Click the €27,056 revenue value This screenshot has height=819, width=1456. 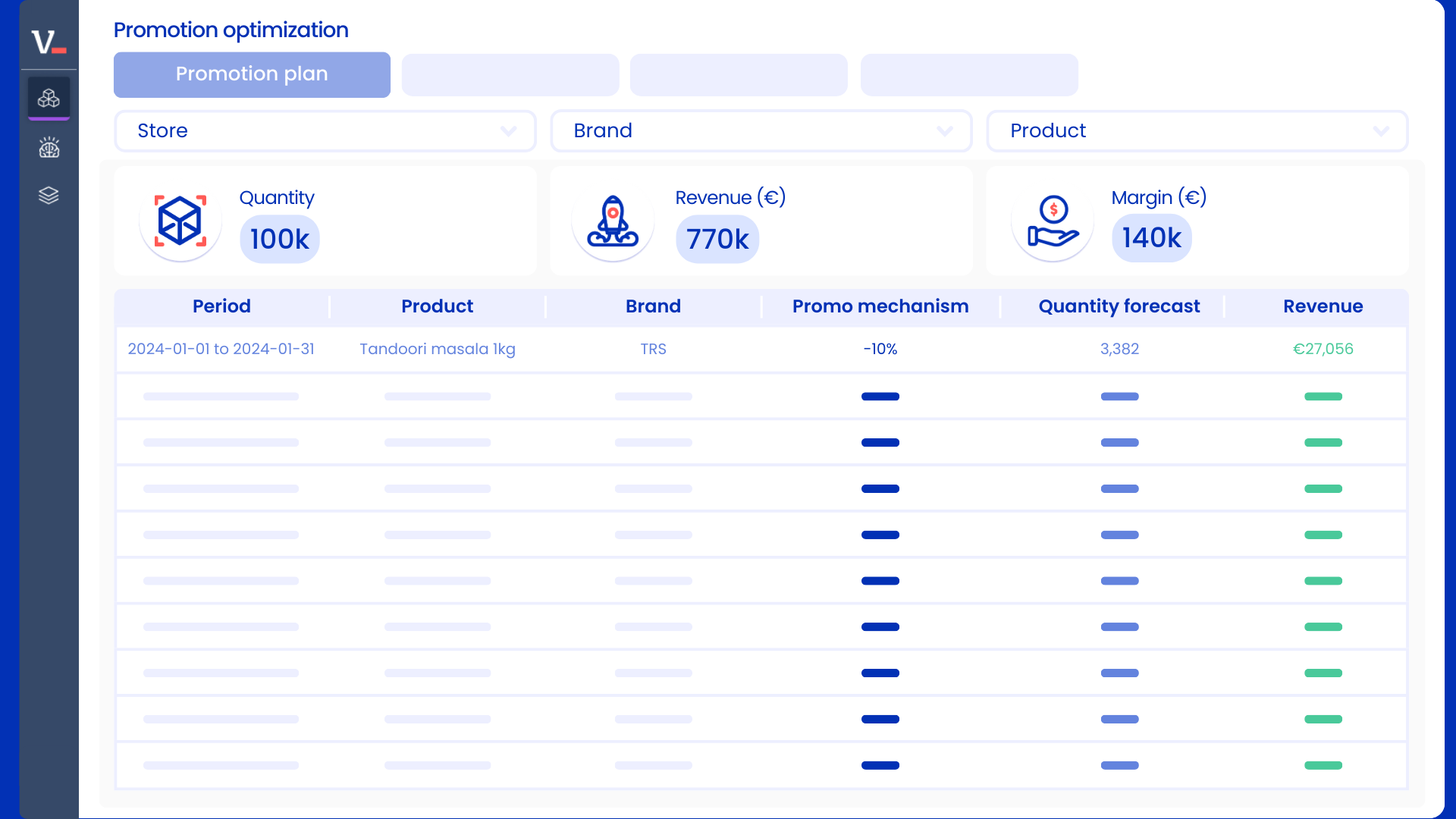tap(1323, 350)
